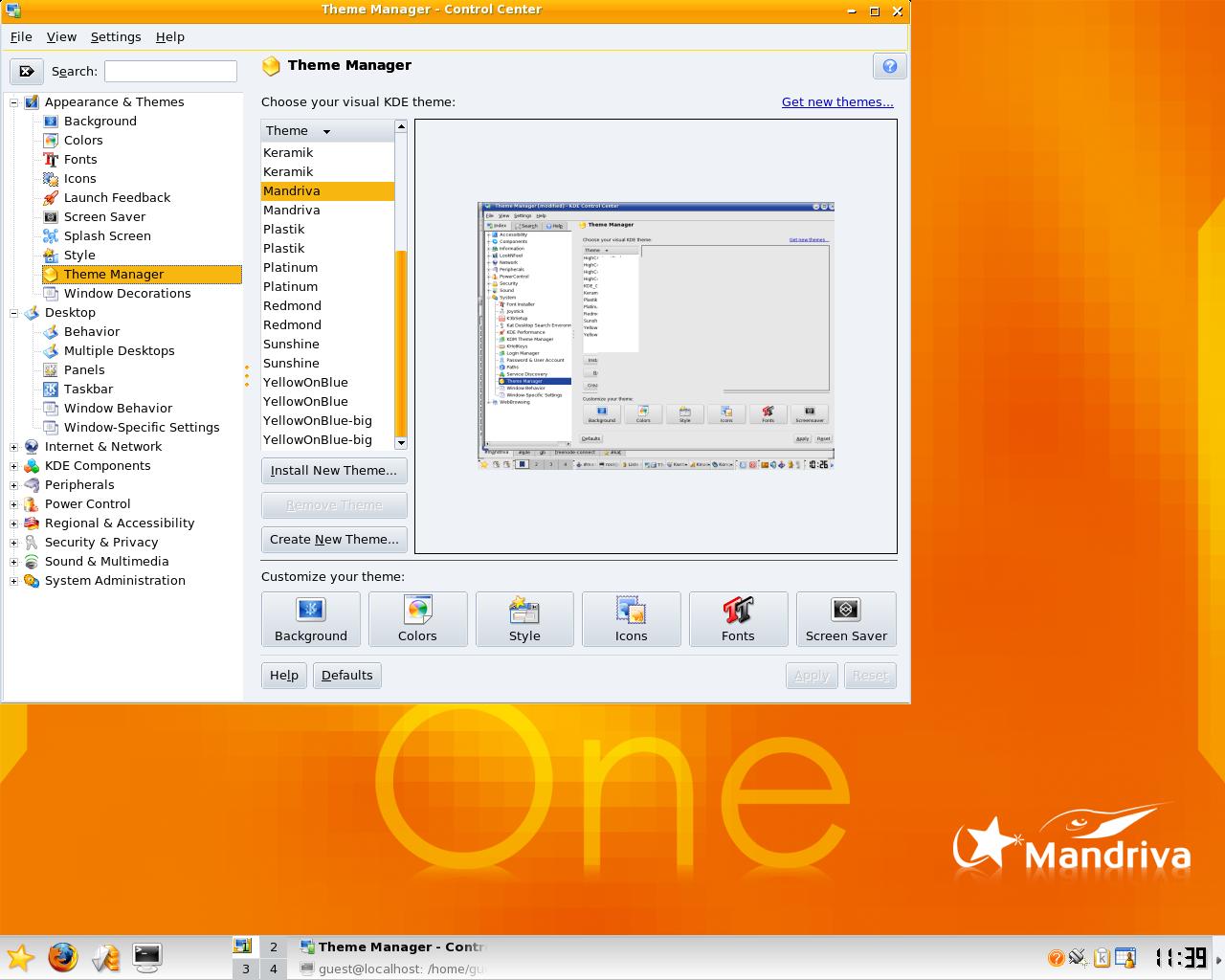
Task: Click the panel clock
Action: (1180, 957)
